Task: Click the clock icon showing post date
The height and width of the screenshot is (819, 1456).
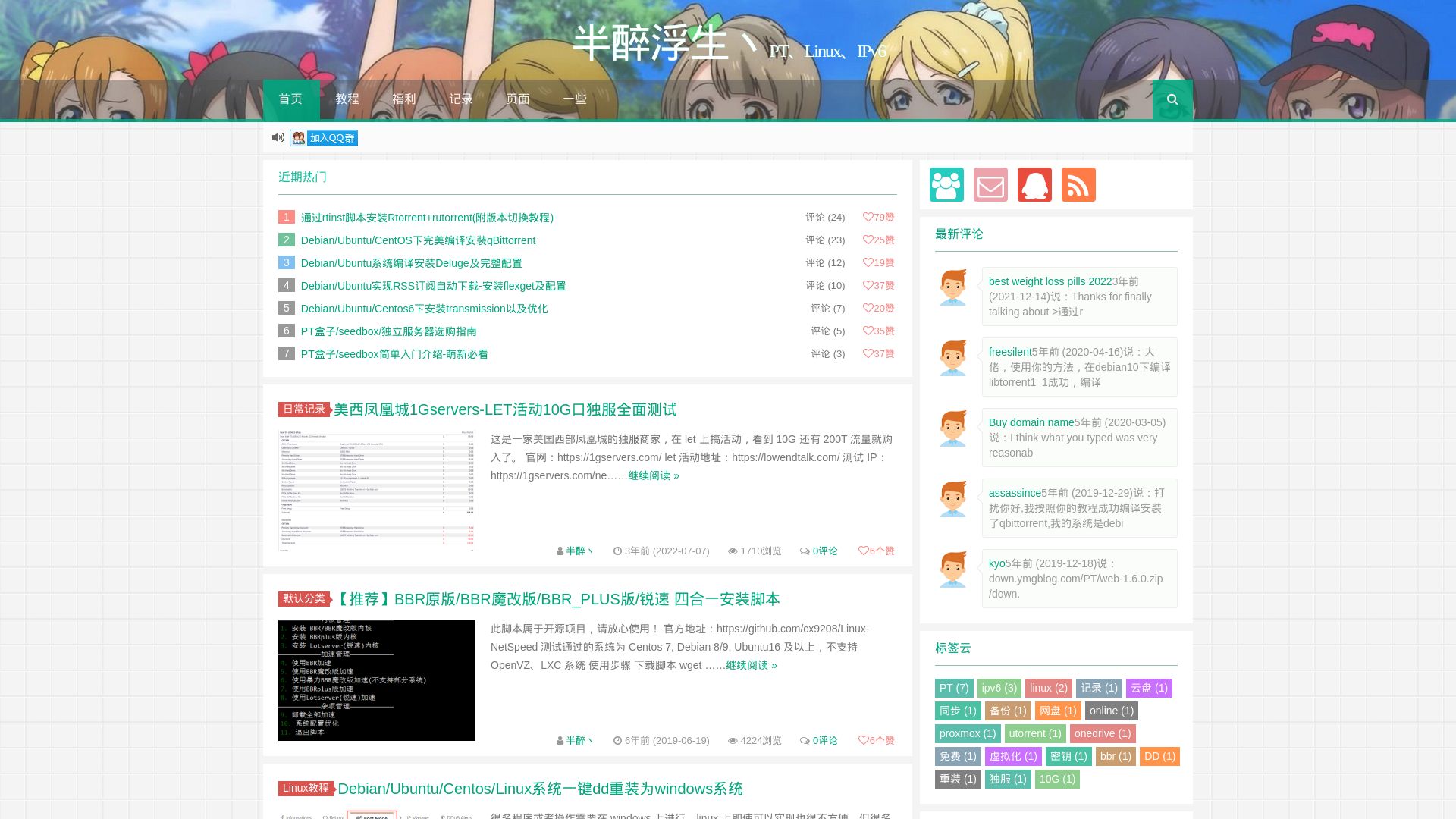Action: coord(617,551)
